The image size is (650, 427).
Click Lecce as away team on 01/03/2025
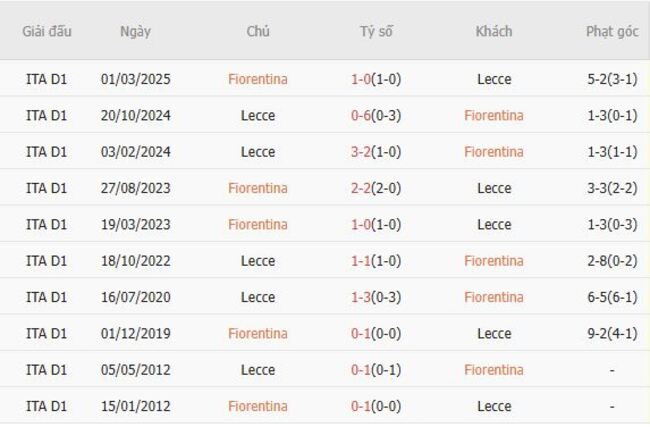[494, 79]
